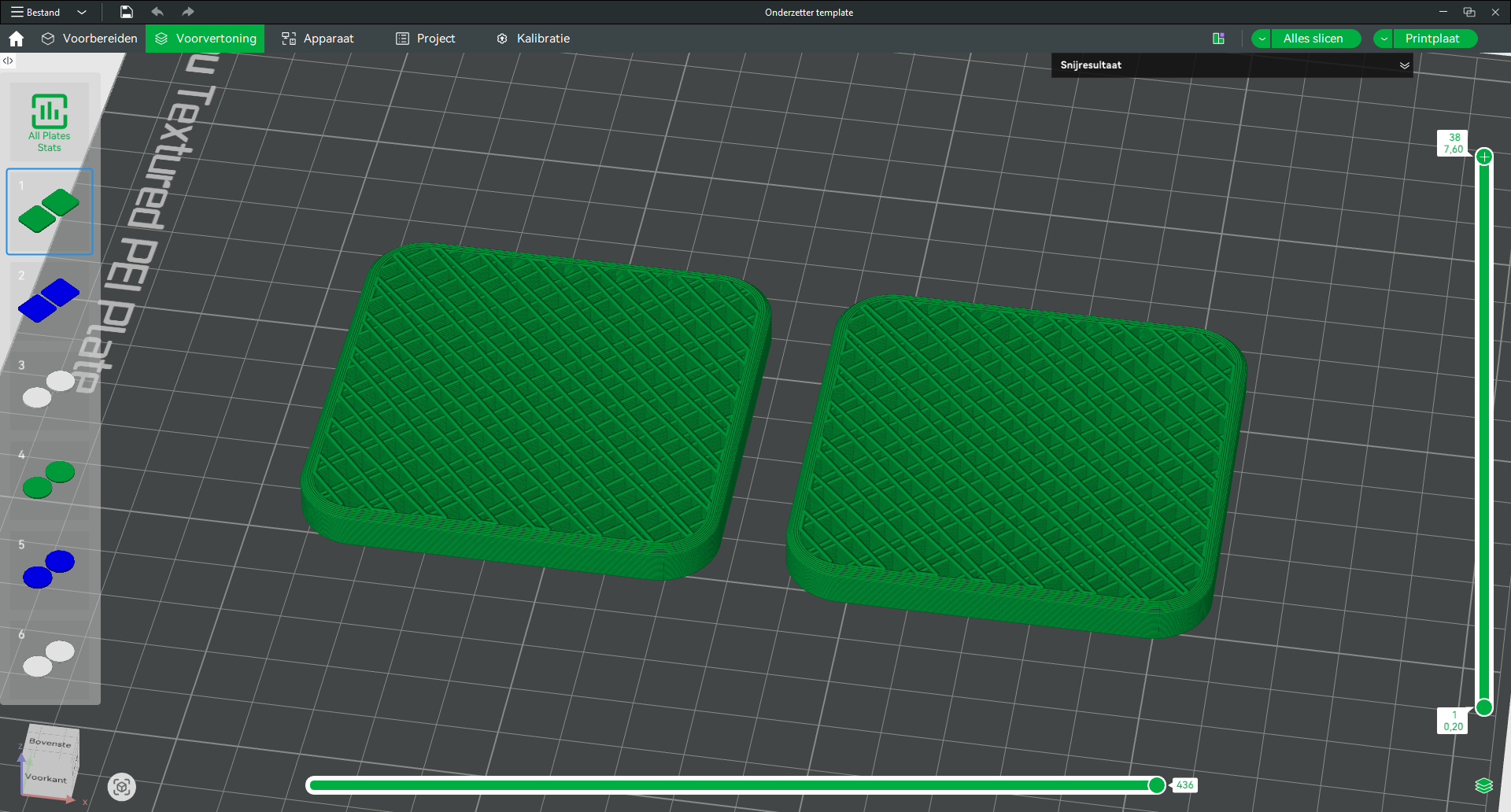The height and width of the screenshot is (812, 1511).
Task: Click the horizontal move slider handle
Action: point(1157,784)
